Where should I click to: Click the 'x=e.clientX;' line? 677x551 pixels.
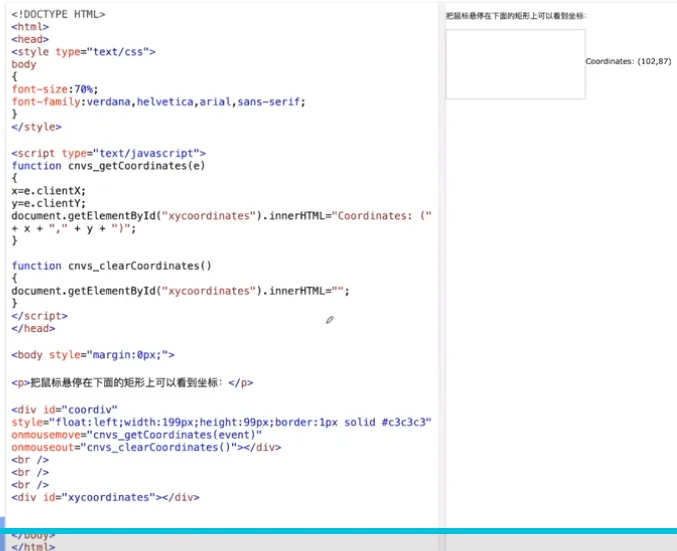coord(49,191)
